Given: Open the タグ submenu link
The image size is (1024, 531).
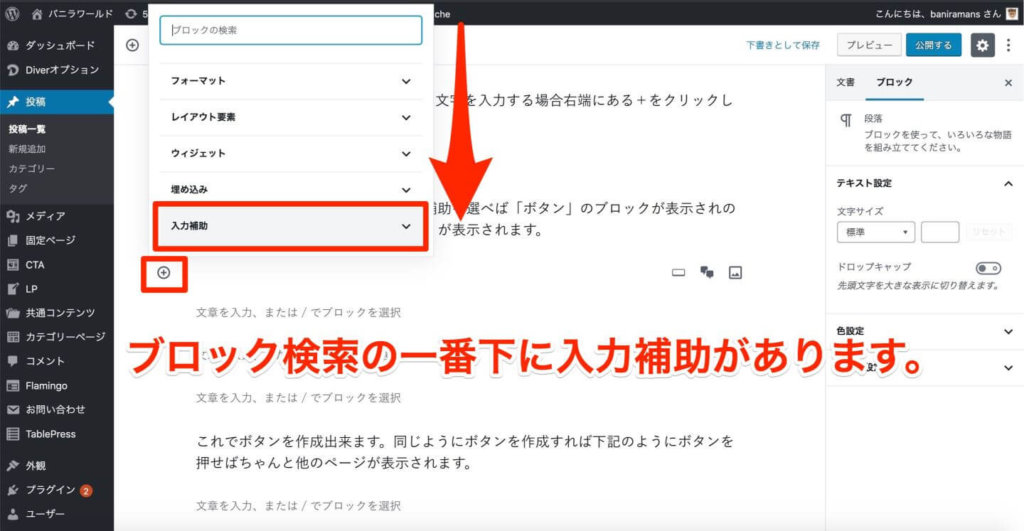Looking at the screenshot, I should coord(18,188).
